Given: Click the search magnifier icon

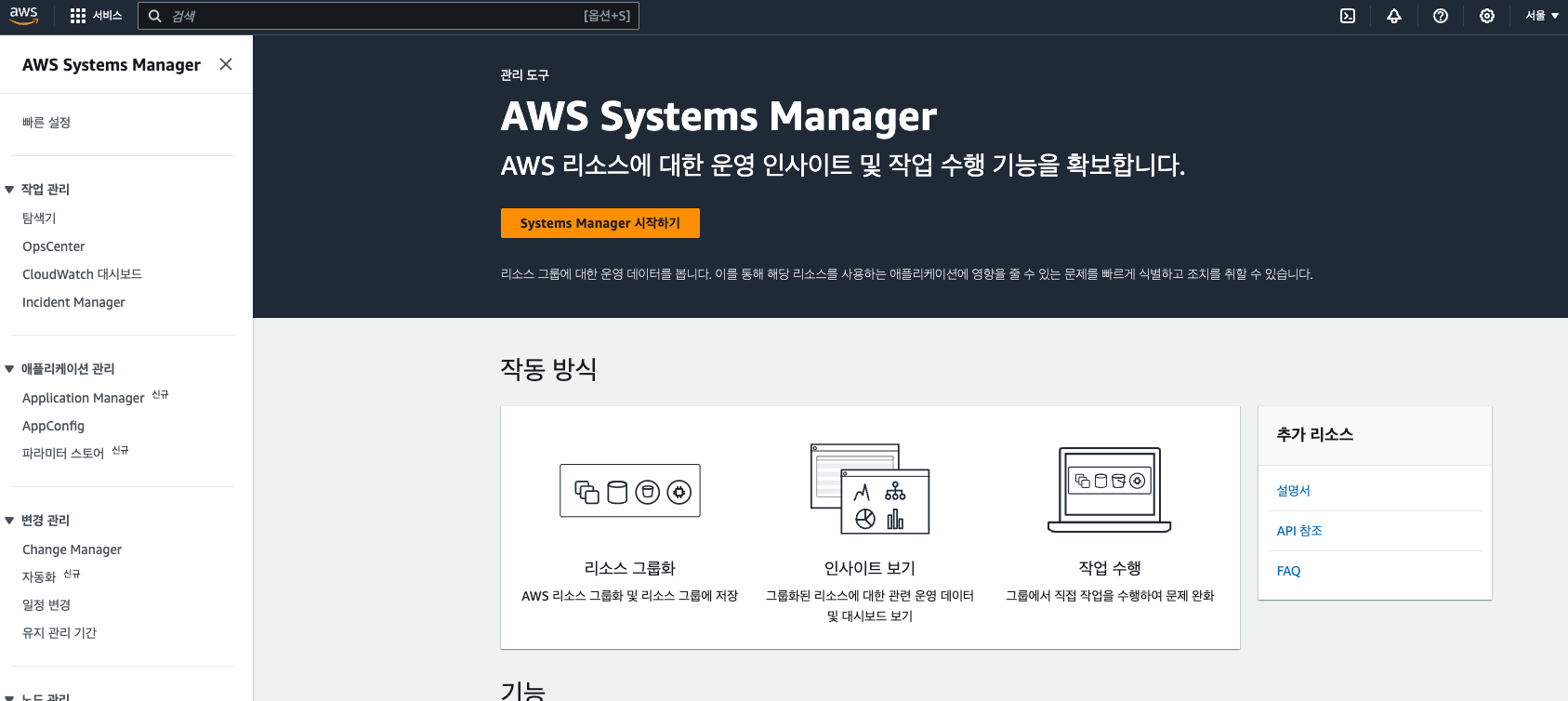Looking at the screenshot, I should tap(155, 16).
